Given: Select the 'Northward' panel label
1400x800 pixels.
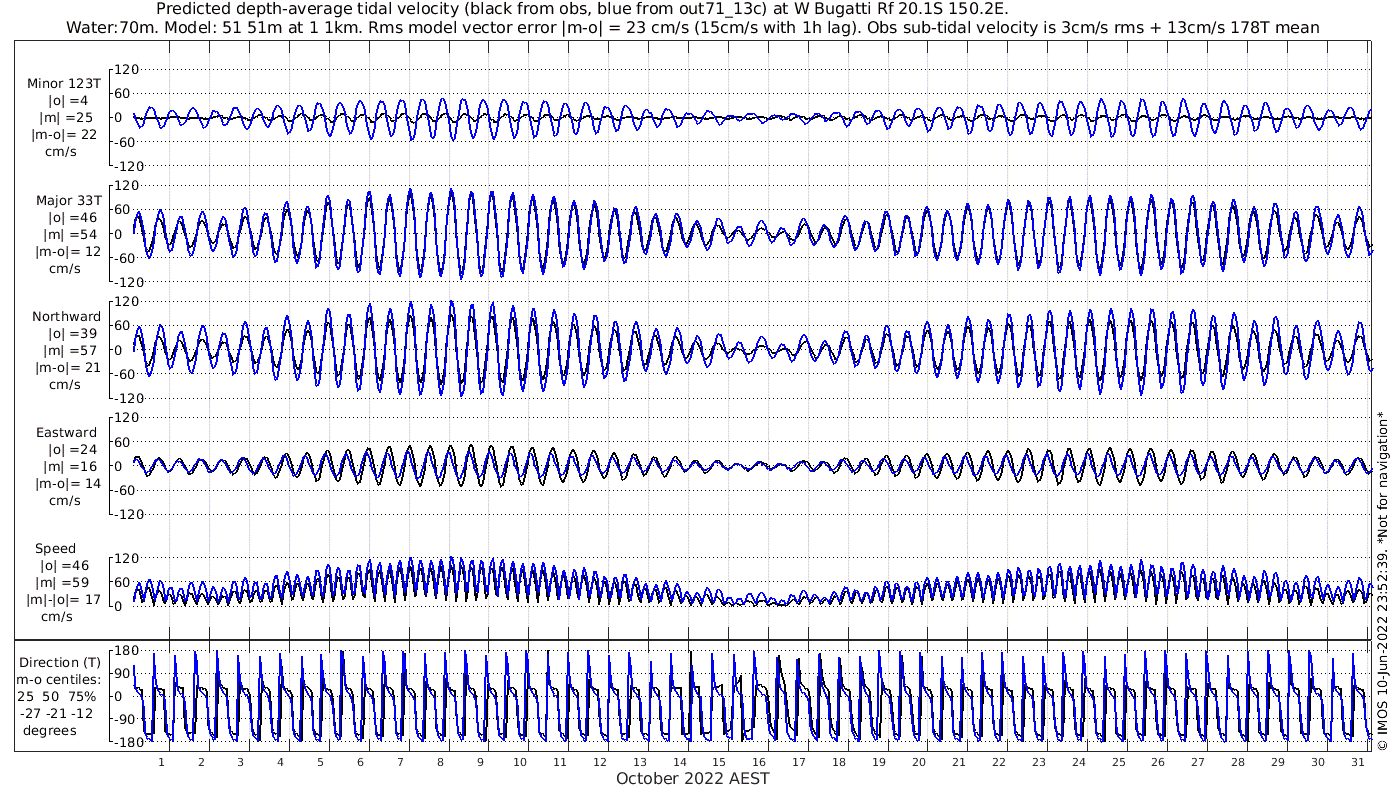Looking at the screenshot, I should (66, 317).
